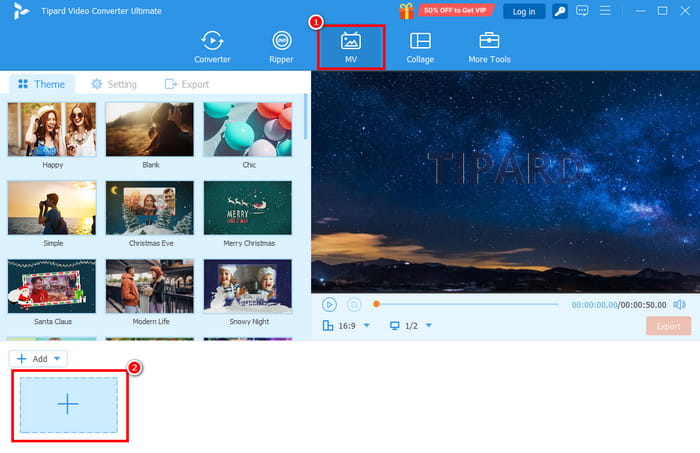Click the 50% OFF to Get VIP banner

[x=455, y=10]
